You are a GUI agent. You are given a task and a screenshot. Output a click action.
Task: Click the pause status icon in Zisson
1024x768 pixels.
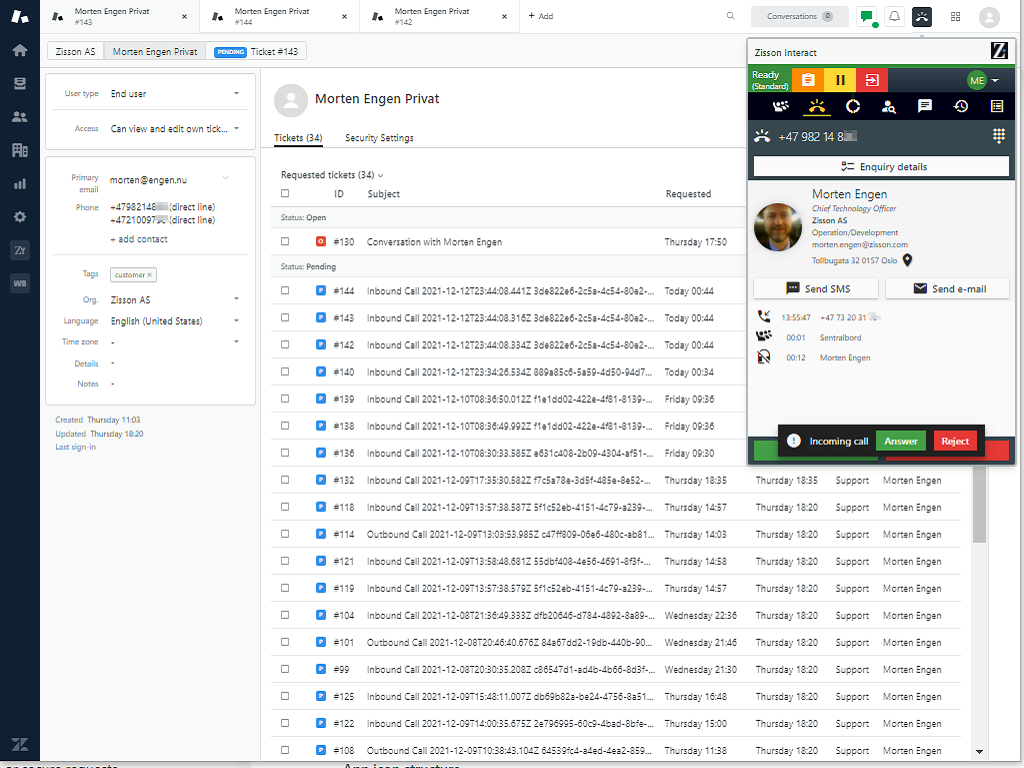(x=840, y=80)
